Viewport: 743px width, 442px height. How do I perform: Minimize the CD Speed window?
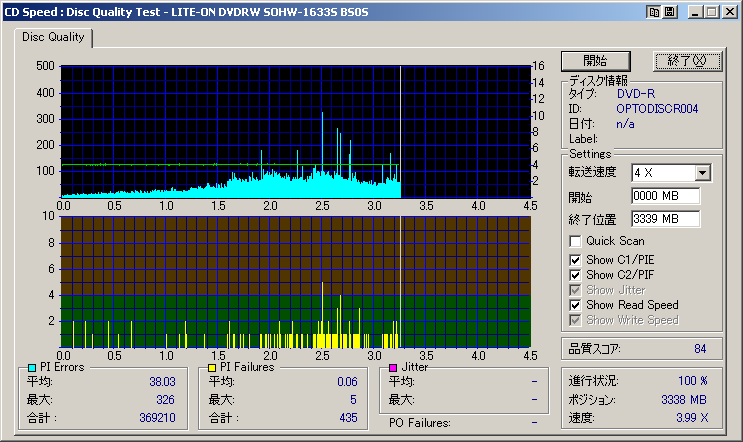[695, 12]
